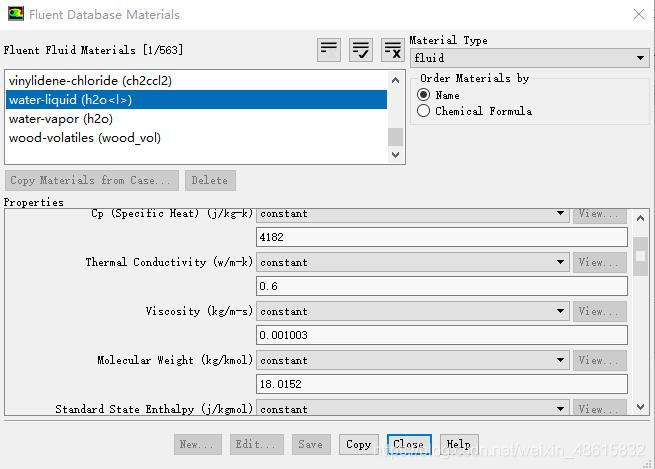This screenshot has height=469, width=655.
Task: Order materials by Chemical Formula
Action: point(423,111)
